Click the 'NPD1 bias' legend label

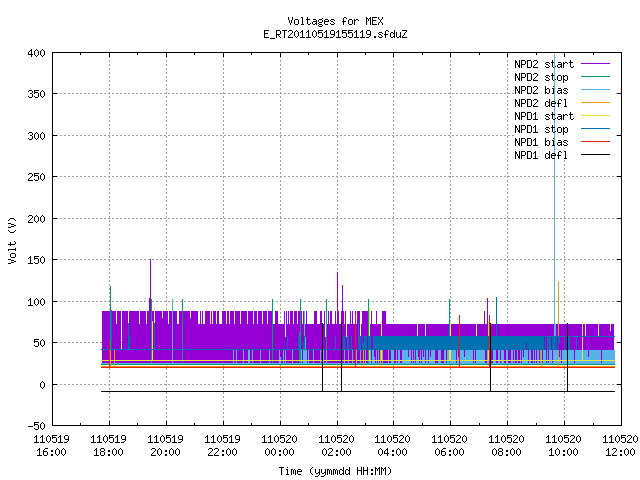(541, 142)
